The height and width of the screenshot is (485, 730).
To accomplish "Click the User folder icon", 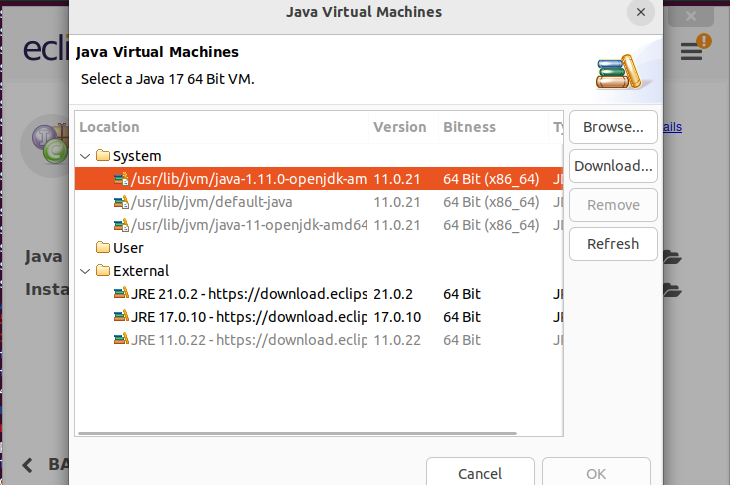I will 103,247.
